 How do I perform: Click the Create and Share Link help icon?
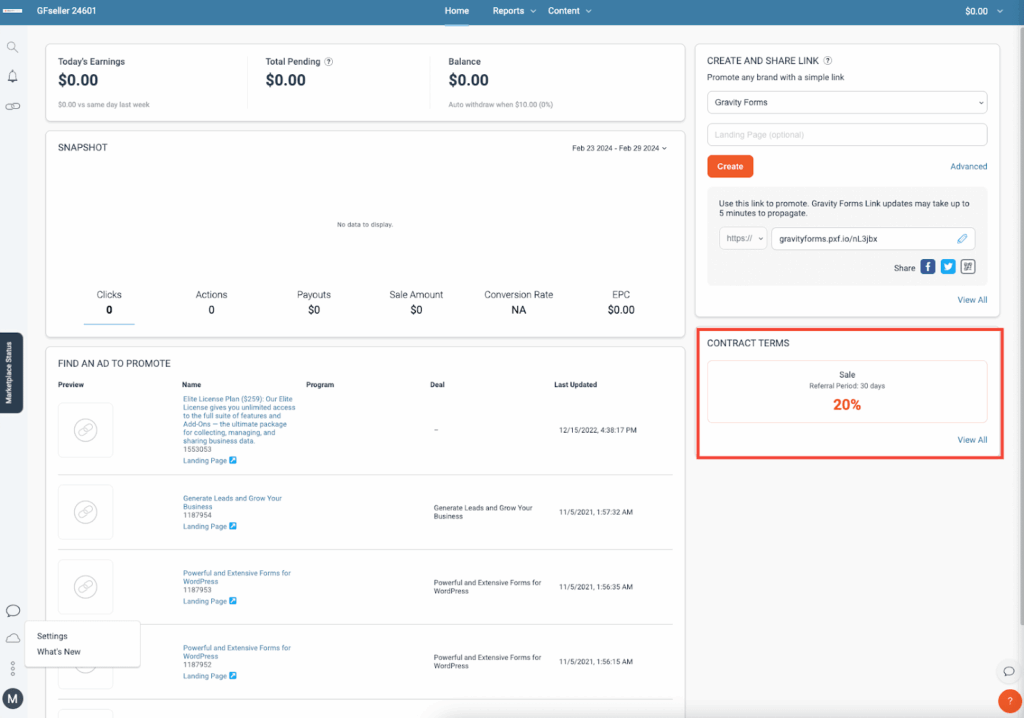(x=827, y=61)
